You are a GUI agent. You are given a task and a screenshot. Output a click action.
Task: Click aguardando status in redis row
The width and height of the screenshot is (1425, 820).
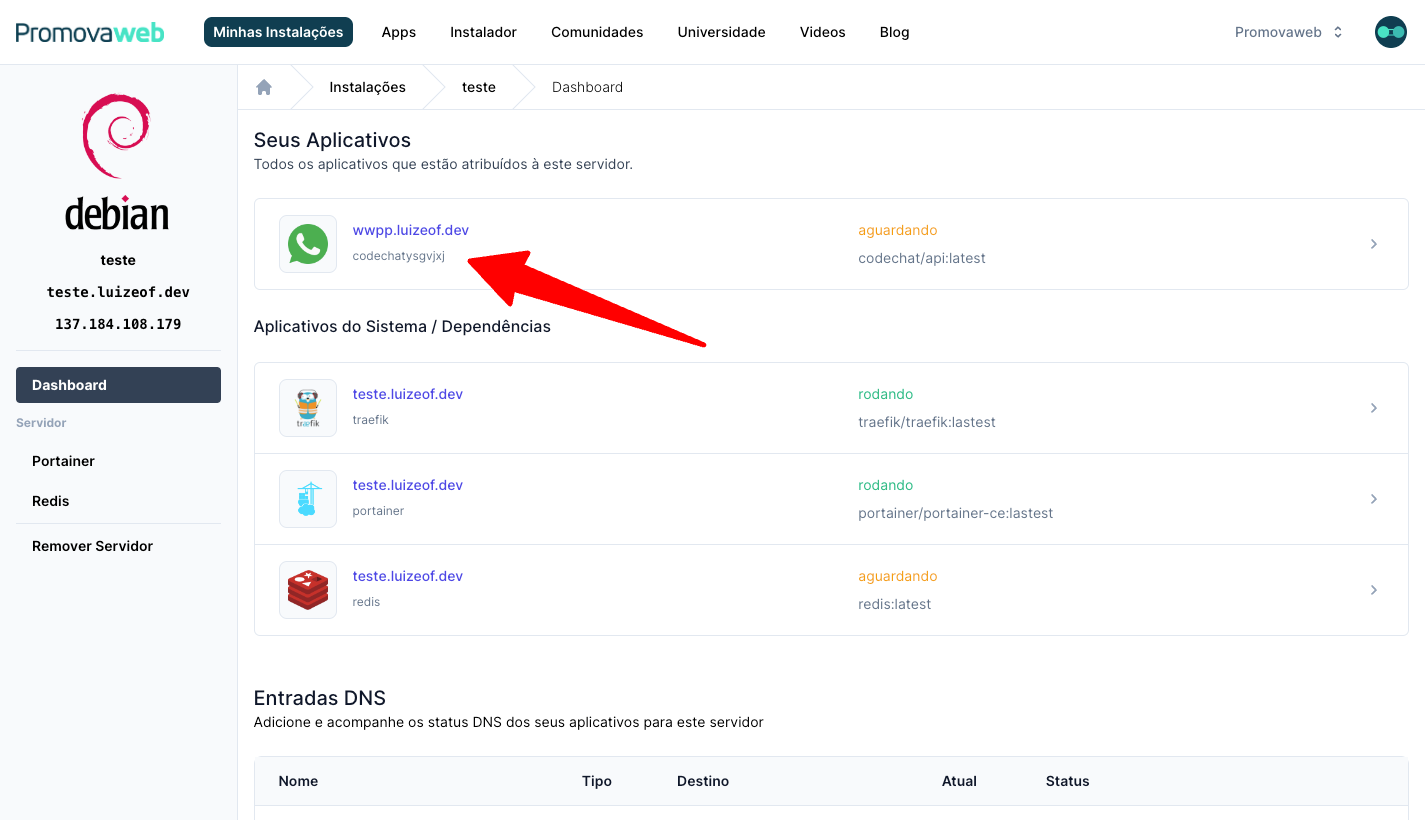tap(898, 576)
